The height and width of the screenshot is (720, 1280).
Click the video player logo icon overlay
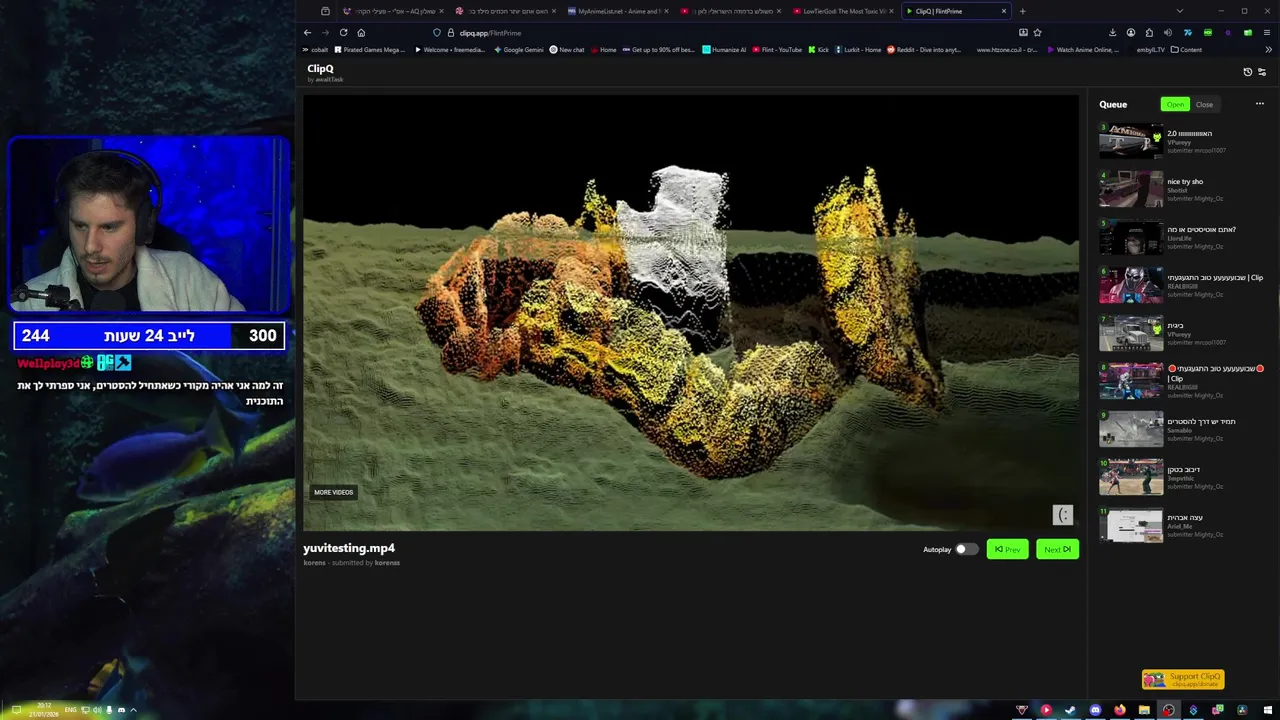click(x=1063, y=514)
